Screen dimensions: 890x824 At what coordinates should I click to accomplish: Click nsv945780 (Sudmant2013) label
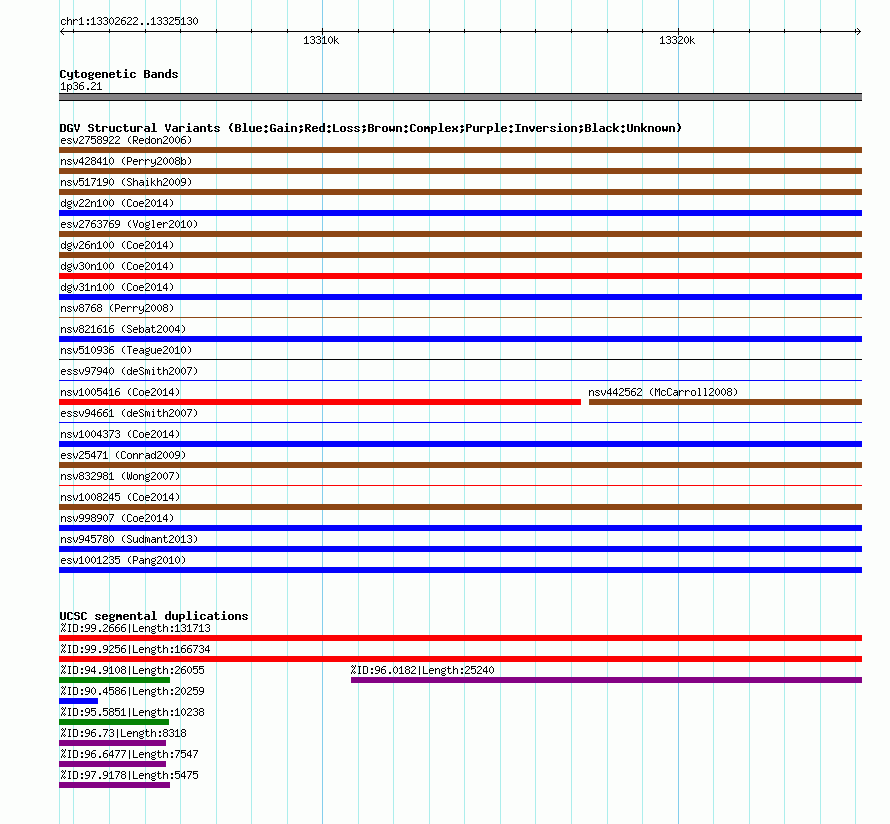tap(129, 539)
